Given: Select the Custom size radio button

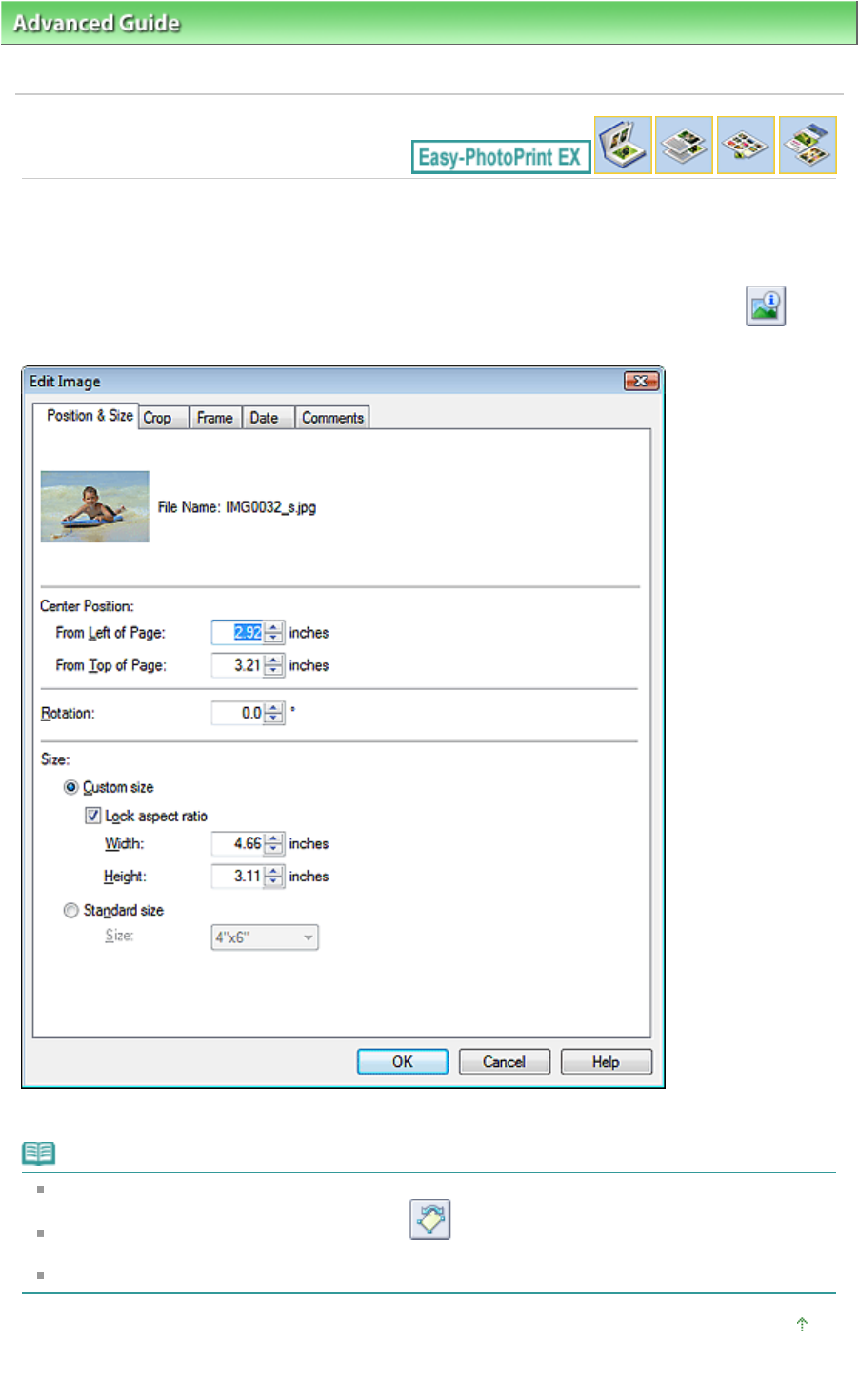Looking at the screenshot, I should pos(71,787).
